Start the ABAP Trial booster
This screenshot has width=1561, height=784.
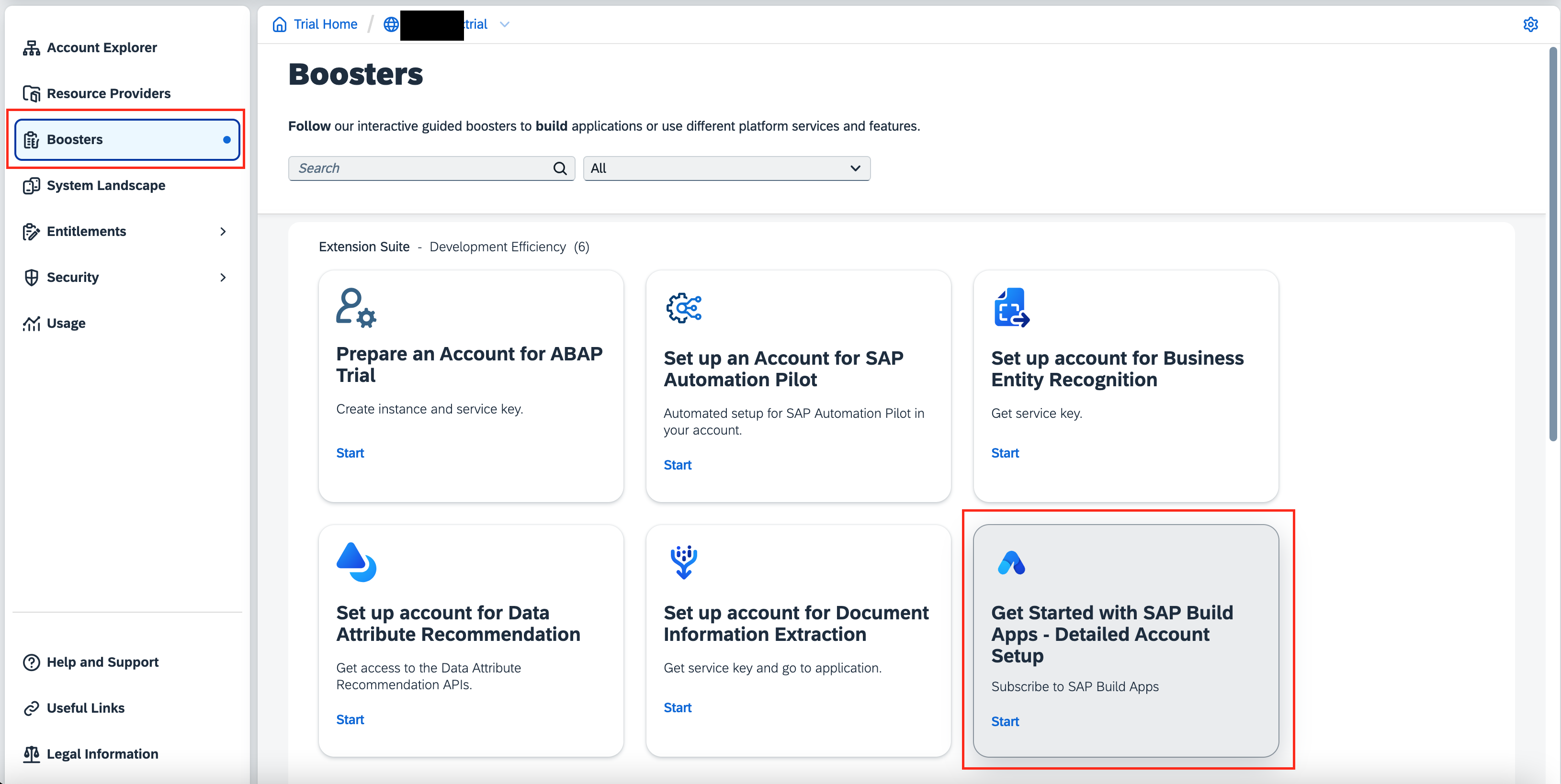click(350, 453)
